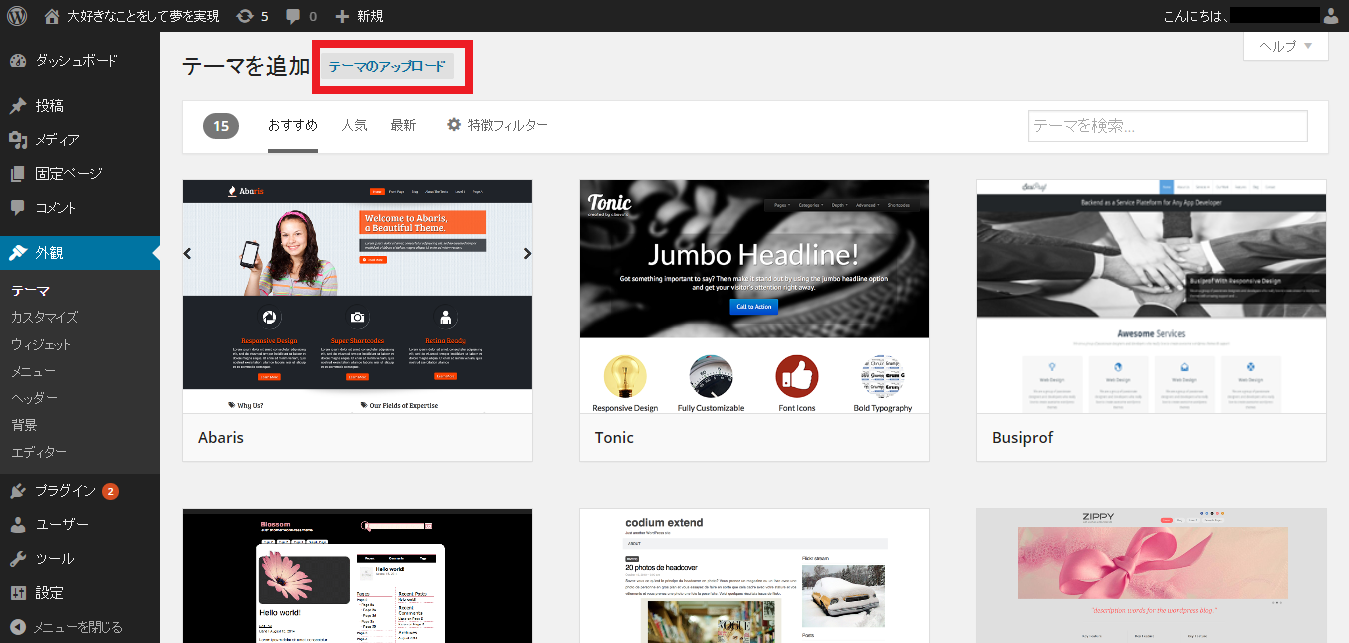Image resolution: width=1349 pixels, height=643 pixels.
Task: Open the ウィジェット submenu item
Action: [41, 345]
